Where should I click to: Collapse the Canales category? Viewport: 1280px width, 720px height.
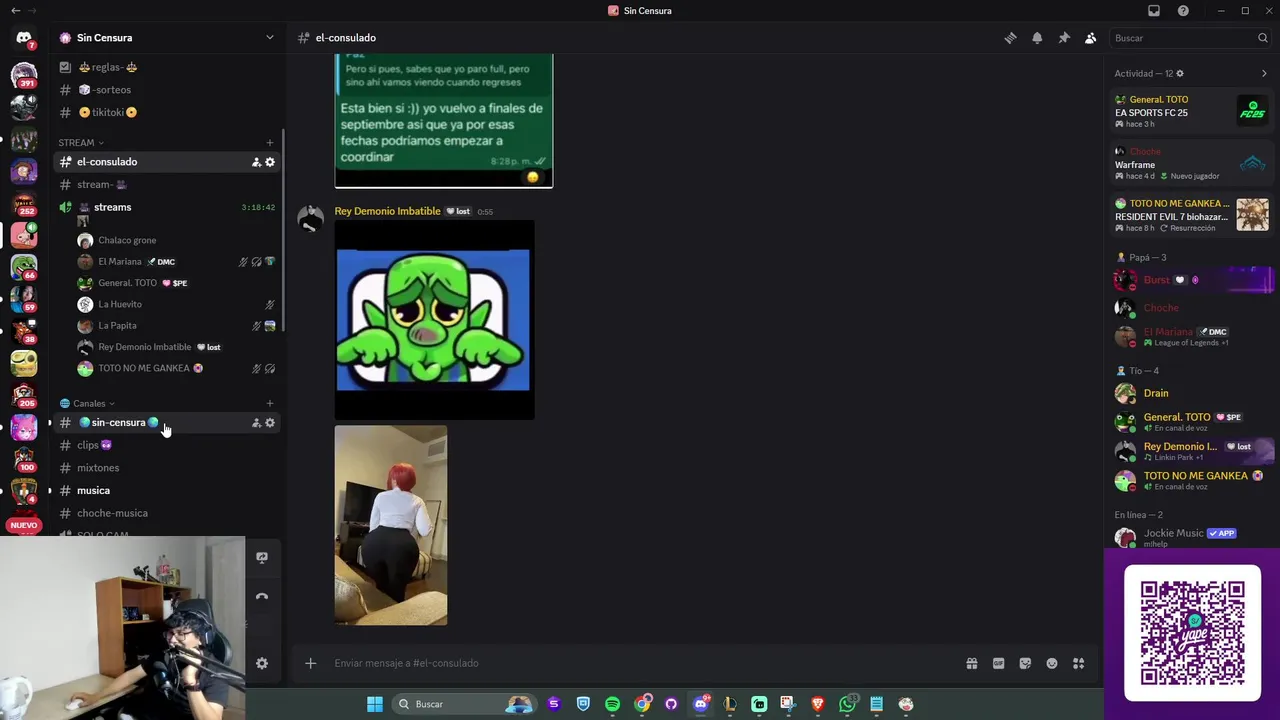(x=87, y=404)
